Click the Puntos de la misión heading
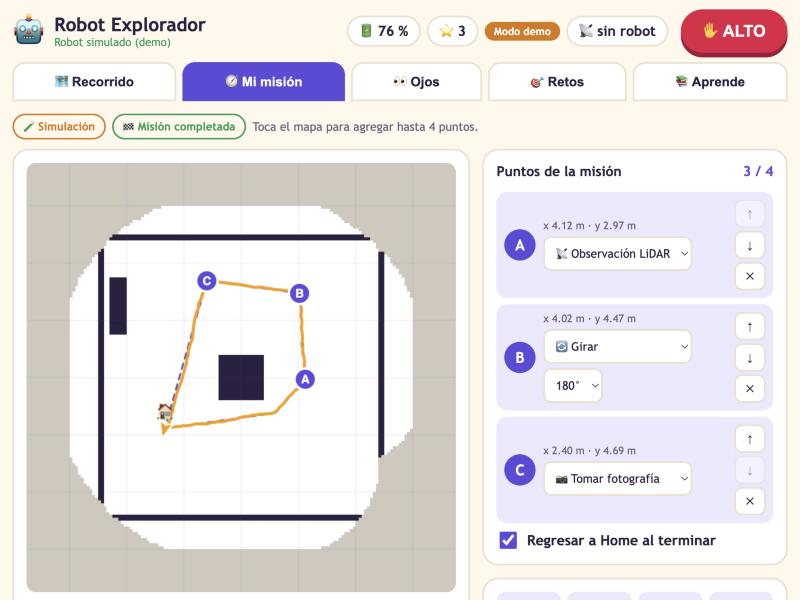Viewport: 800px width, 600px height. click(559, 171)
